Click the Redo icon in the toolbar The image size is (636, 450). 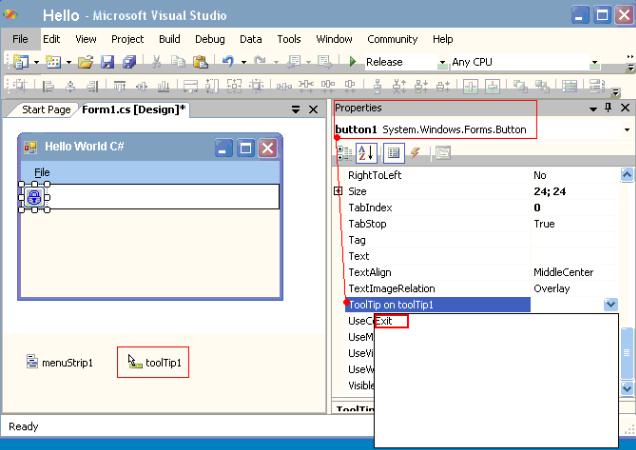[x=260, y=62]
